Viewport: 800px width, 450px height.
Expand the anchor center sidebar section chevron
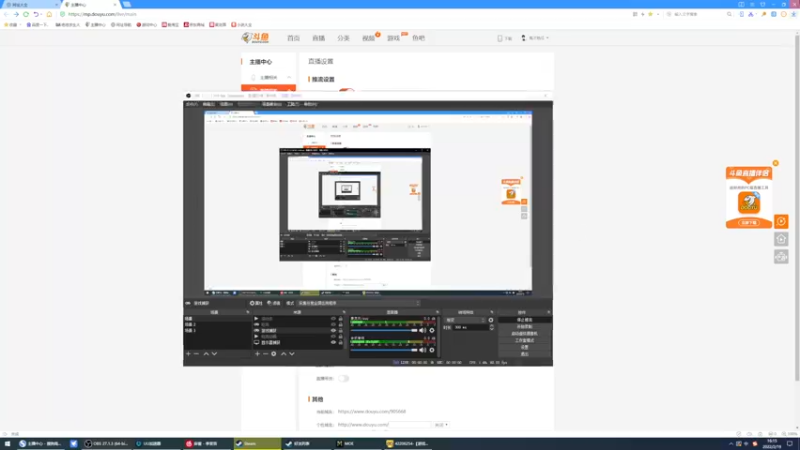click(x=289, y=78)
